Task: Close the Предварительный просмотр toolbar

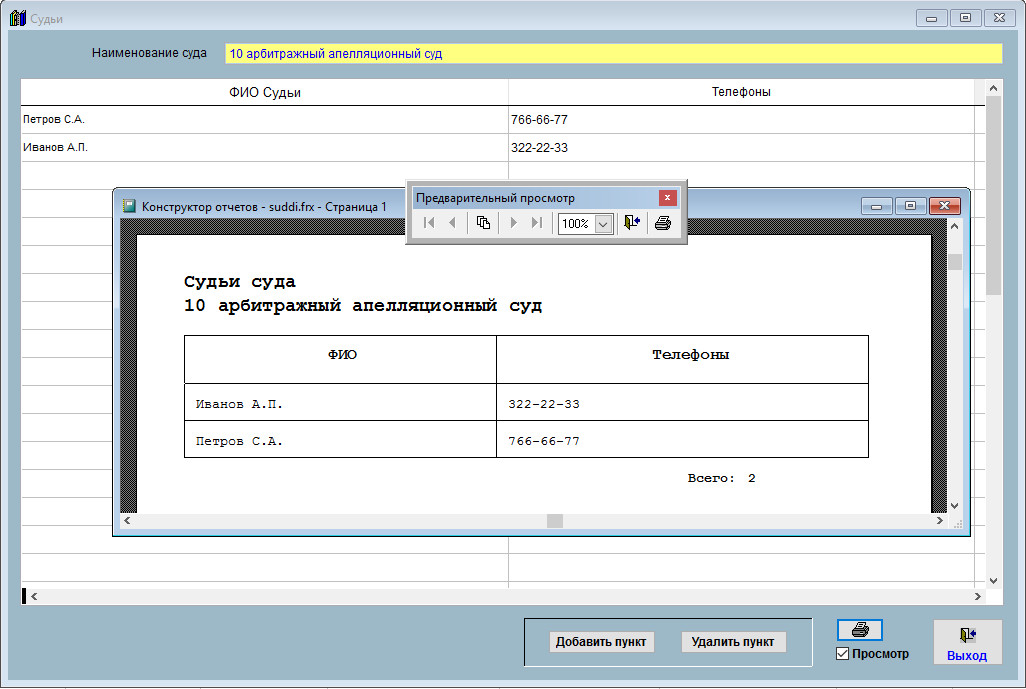Action: pyautogui.click(x=667, y=198)
